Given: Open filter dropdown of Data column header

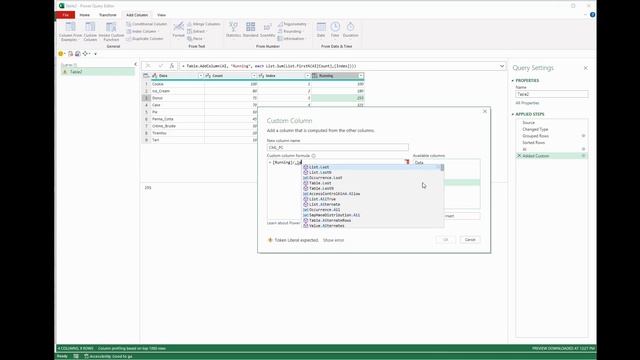Looking at the screenshot, I should click(200, 76).
